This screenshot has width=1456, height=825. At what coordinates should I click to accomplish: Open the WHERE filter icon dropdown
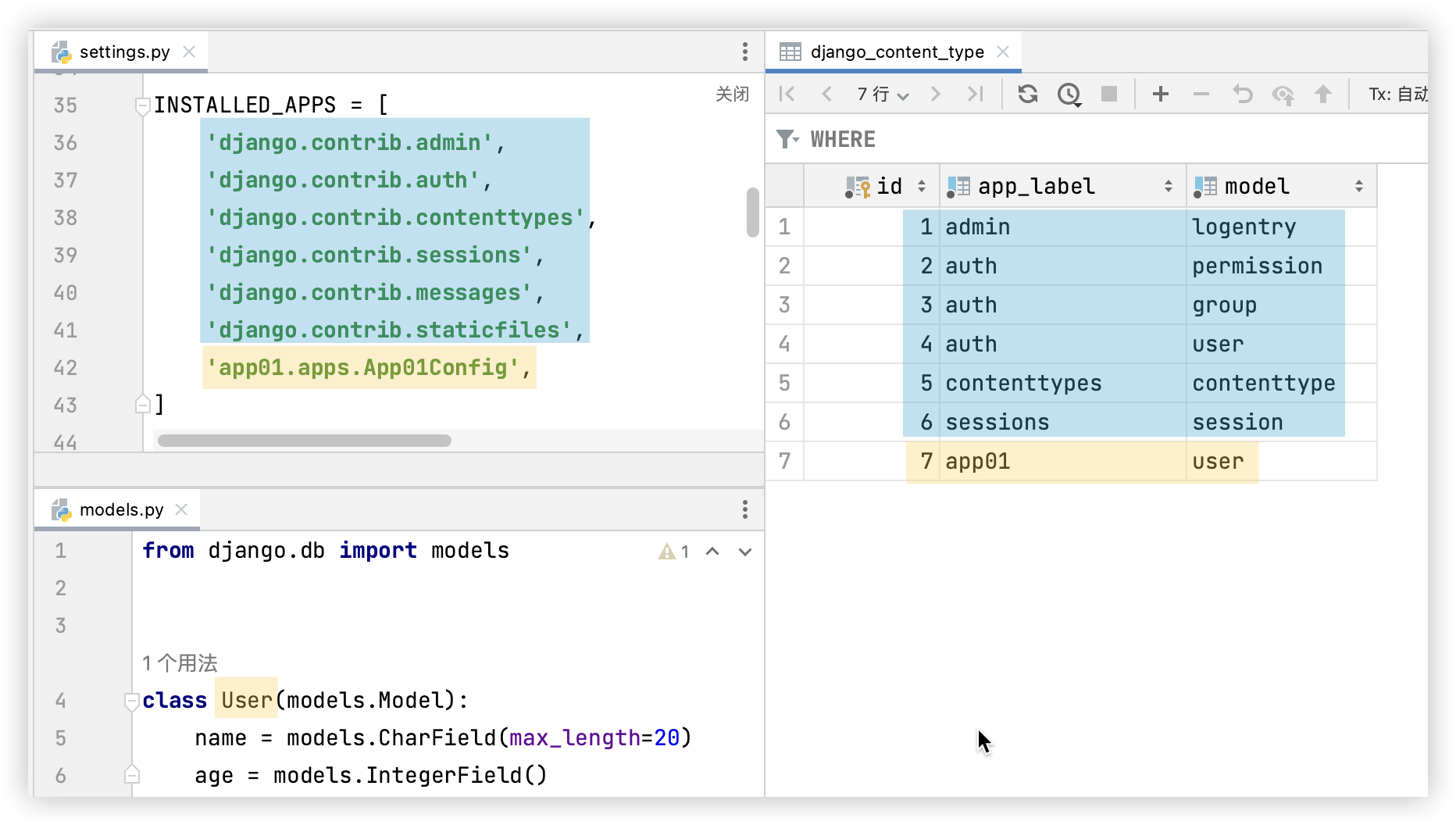point(787,139)
